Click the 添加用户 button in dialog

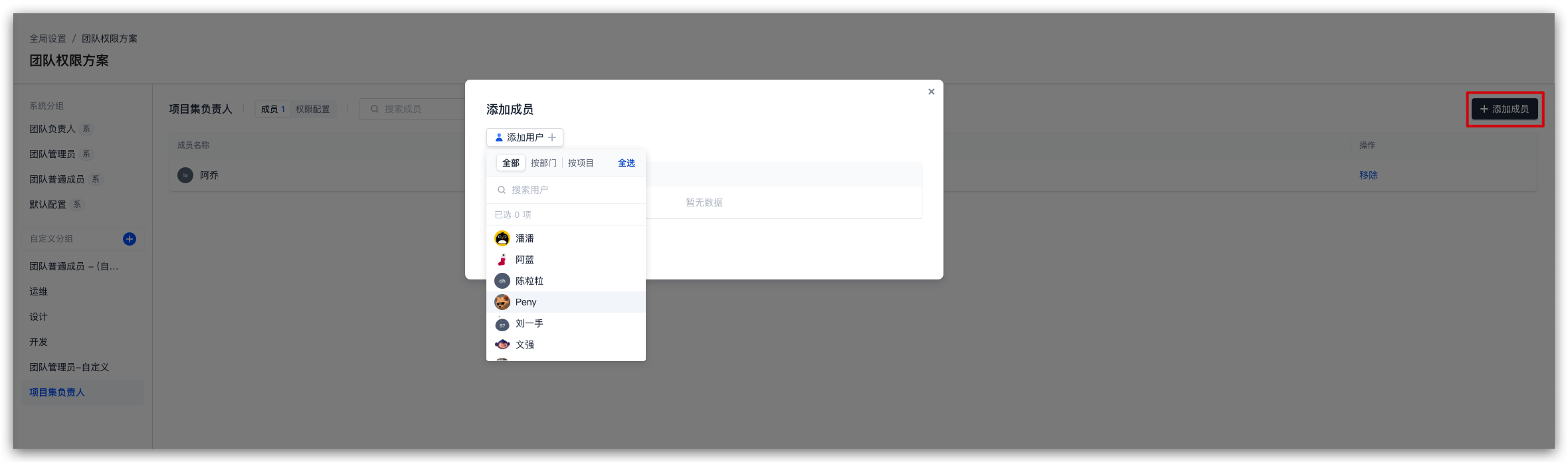525,137
